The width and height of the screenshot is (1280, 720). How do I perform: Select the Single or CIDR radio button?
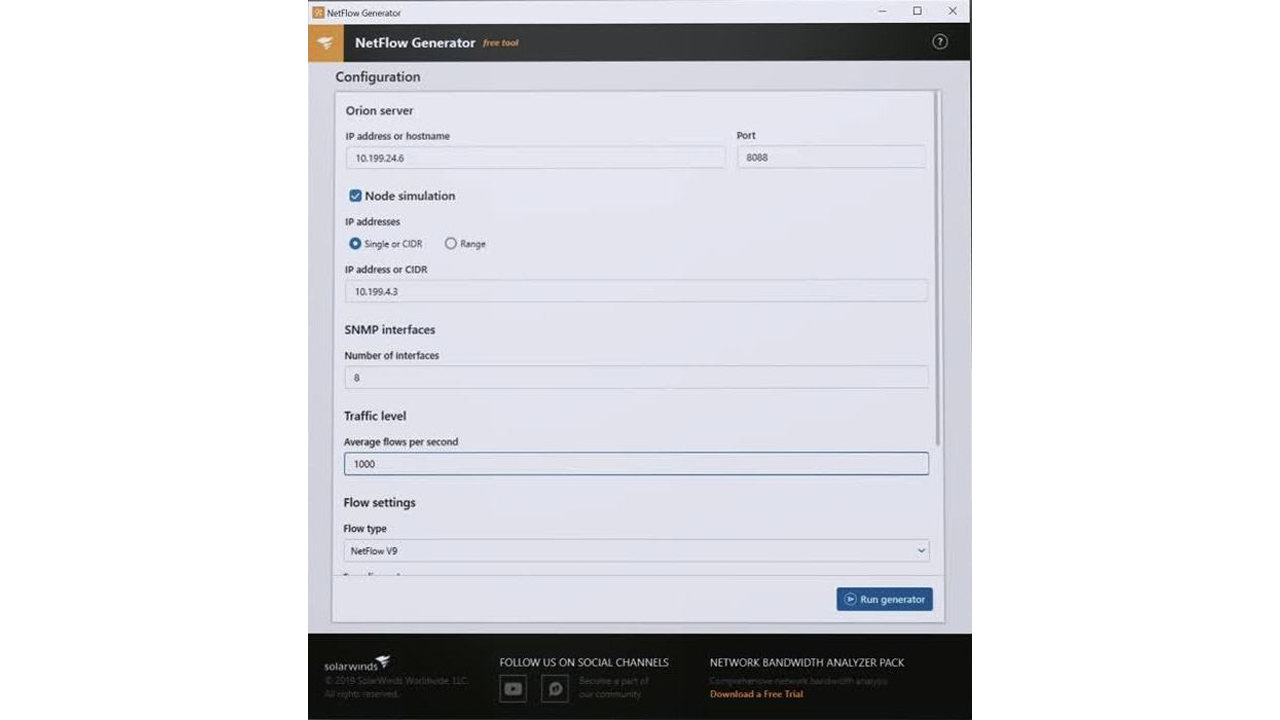[x=355, y=243]
